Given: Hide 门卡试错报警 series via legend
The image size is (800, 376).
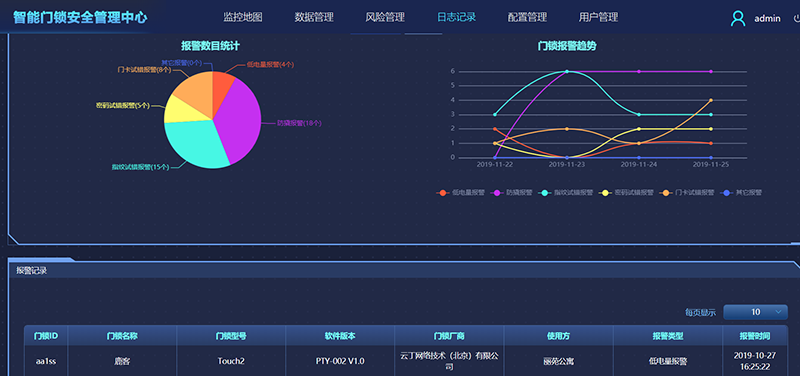Looking at the screenshot, I should (687, 193).
